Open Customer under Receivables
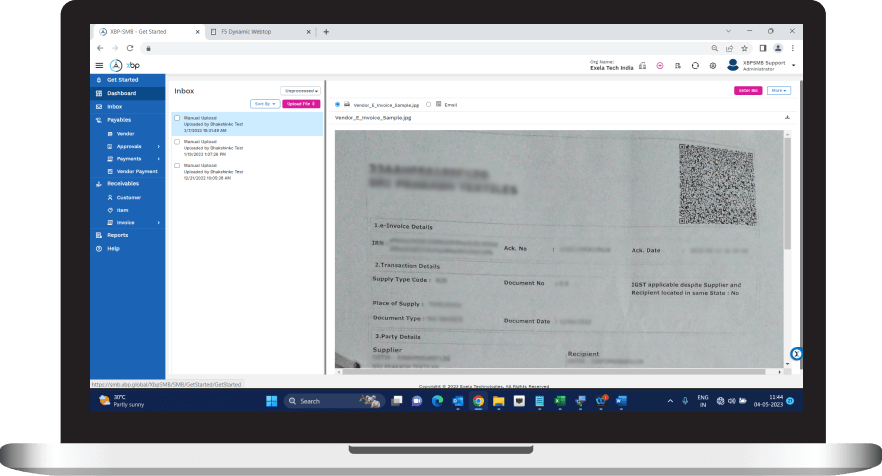This screenshot has width=882, height=476. point(128,197)
